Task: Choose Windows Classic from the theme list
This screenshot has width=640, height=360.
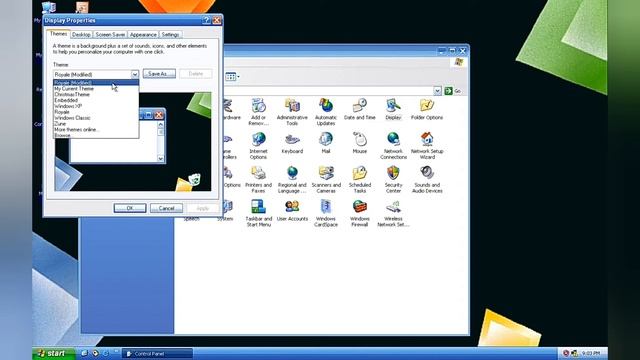Action: tap(96, 118)
